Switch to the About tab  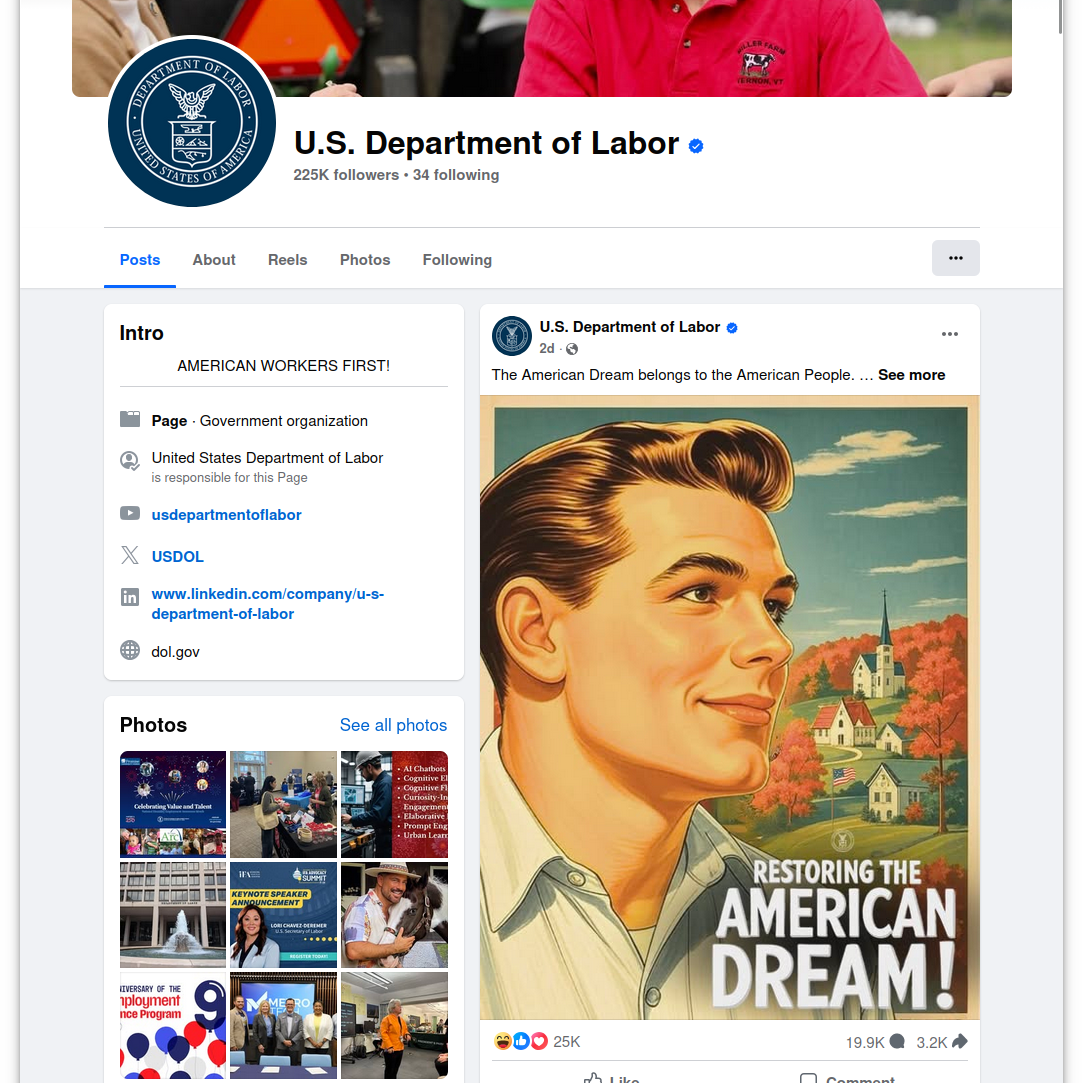pos(213,260)
